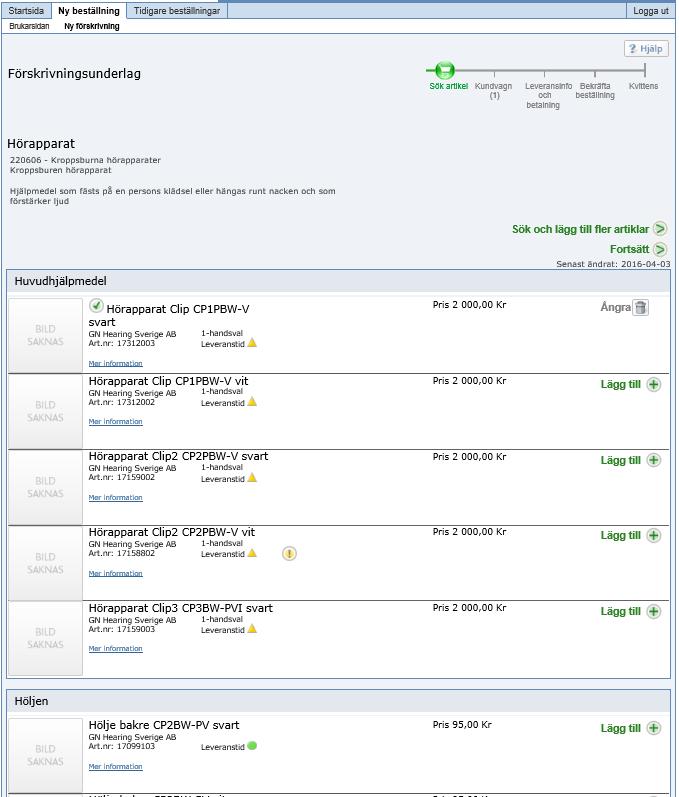Click the yellow exclamation icon on Clip2 vit

[289, 554]
